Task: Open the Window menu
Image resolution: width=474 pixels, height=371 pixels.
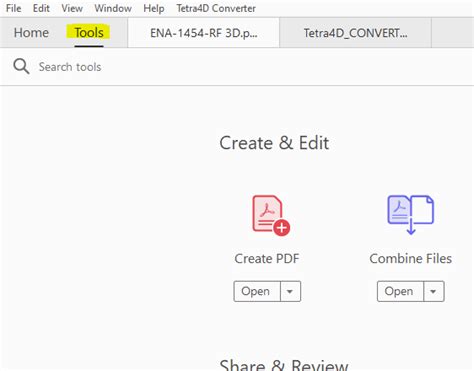Action: point(113,8)
